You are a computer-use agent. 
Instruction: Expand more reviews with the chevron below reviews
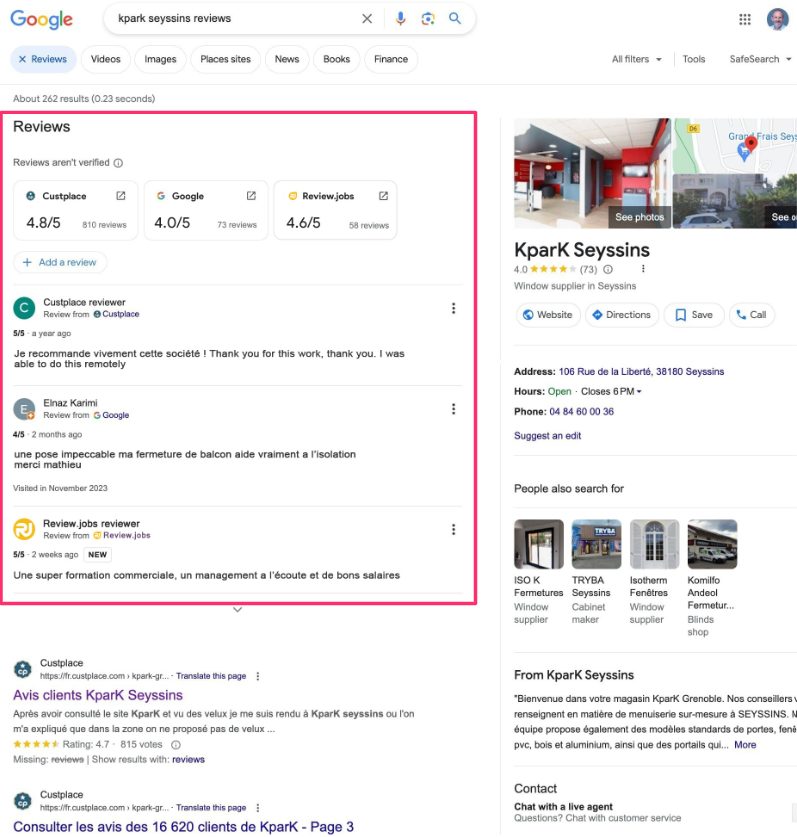point(238,610)
